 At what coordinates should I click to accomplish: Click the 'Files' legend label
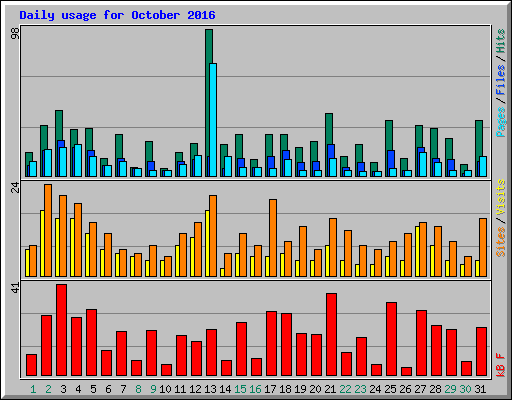click(501, 80)
